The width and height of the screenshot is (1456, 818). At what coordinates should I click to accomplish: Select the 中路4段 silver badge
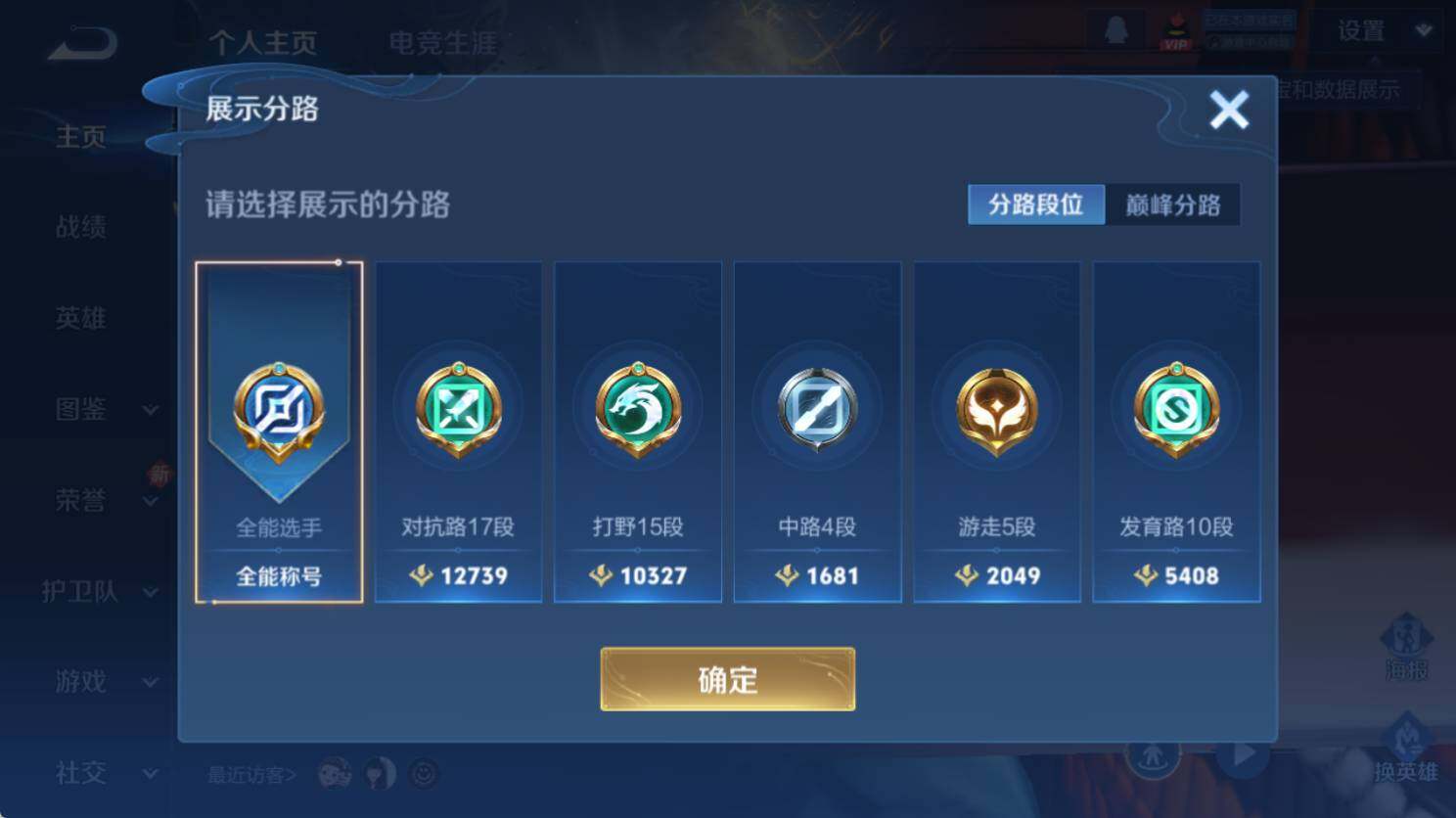click(817, 409)
